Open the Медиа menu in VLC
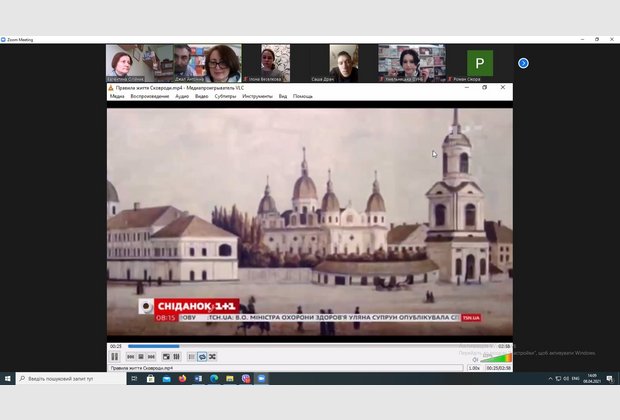The image size is (620, 420). tap(117, 96)
